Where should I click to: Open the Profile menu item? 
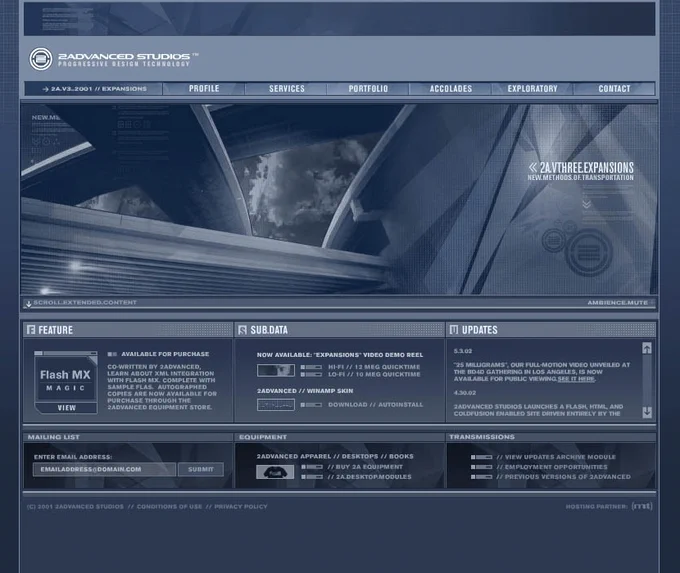pyautogui.click(x=204, y=88)
